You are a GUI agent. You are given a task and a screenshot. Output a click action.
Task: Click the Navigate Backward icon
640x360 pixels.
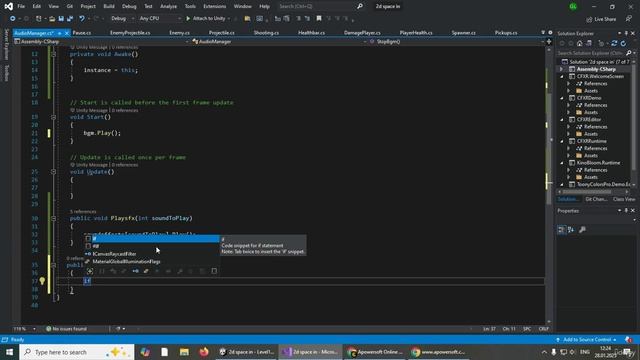pos(13,19)
